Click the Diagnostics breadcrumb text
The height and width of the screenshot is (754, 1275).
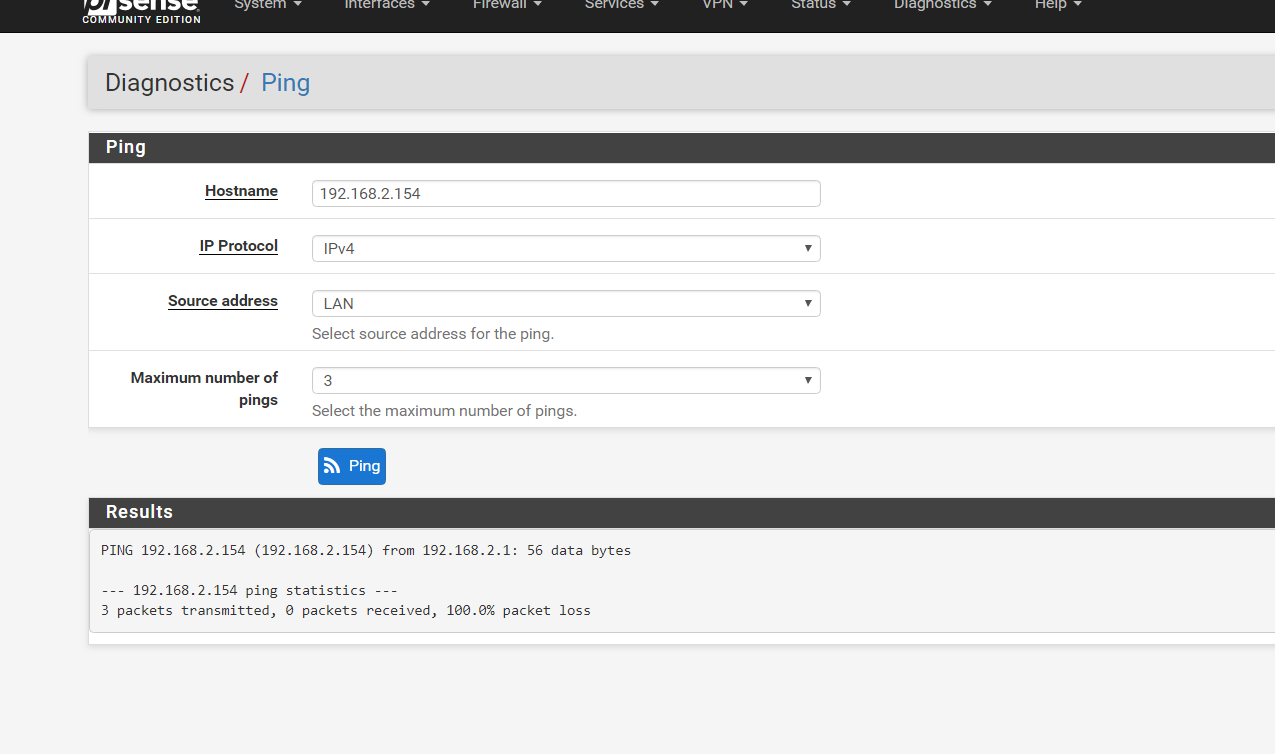pyautogui.click(x=169, y=83)
